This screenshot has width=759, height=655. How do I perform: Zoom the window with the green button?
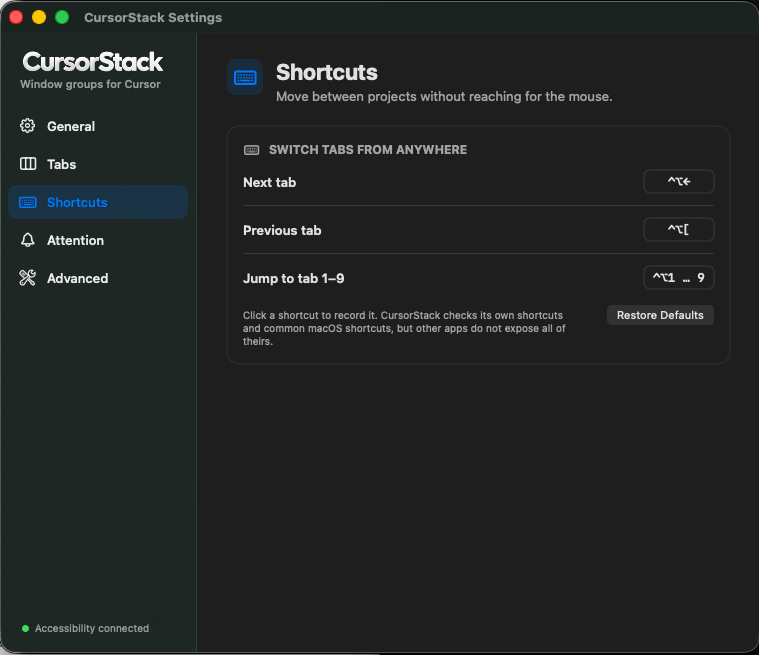click(62, 17)
